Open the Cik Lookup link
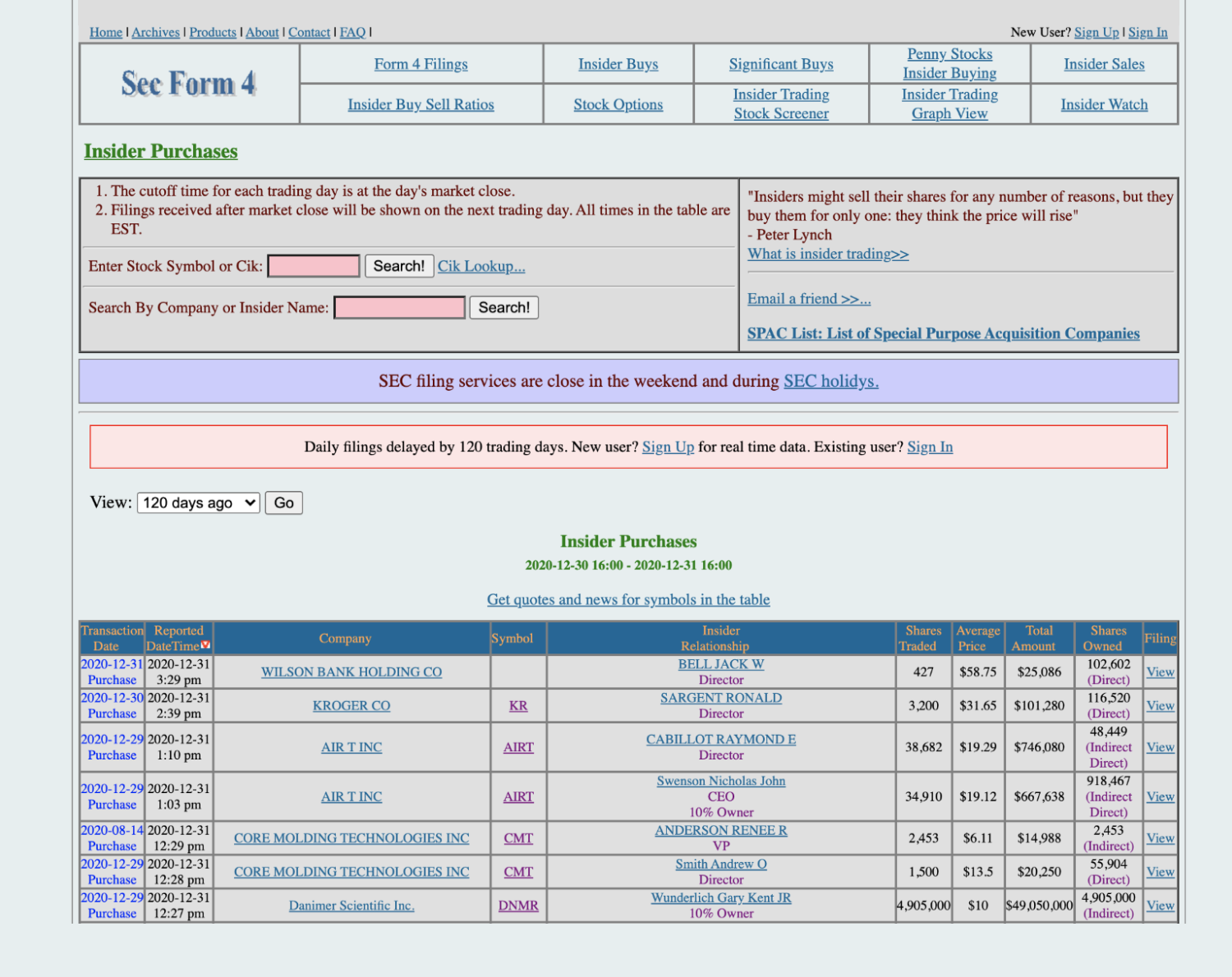 481,266
